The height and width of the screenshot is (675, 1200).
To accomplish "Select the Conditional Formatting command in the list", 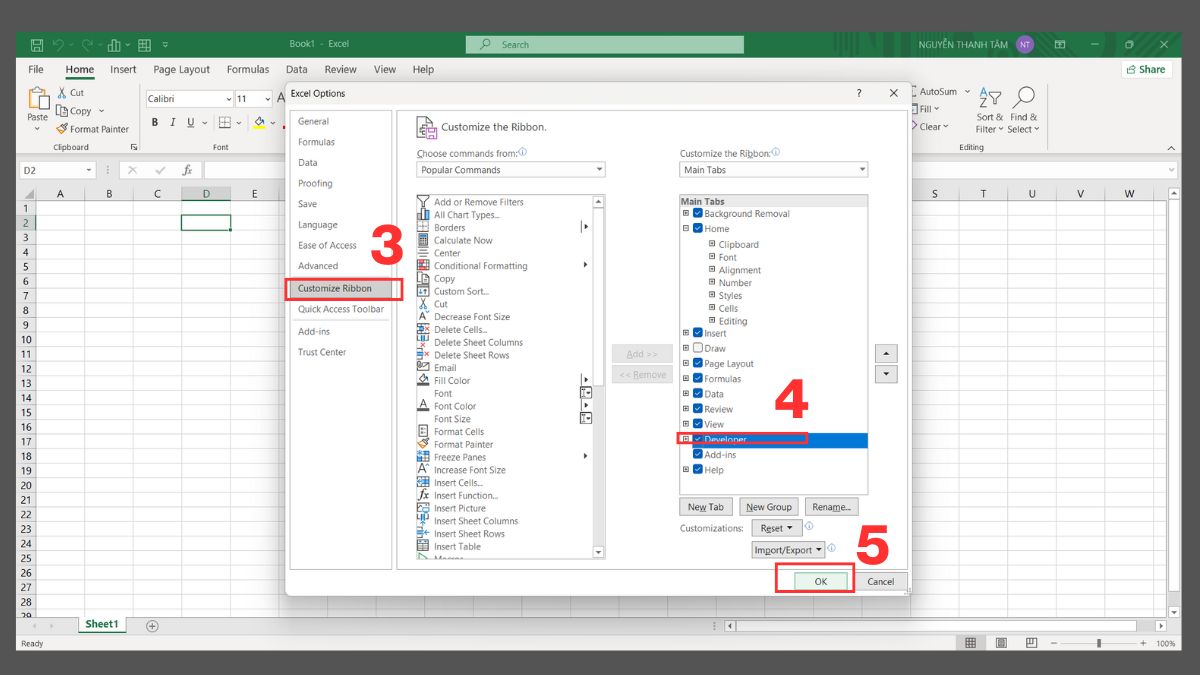I will point(480,265).
